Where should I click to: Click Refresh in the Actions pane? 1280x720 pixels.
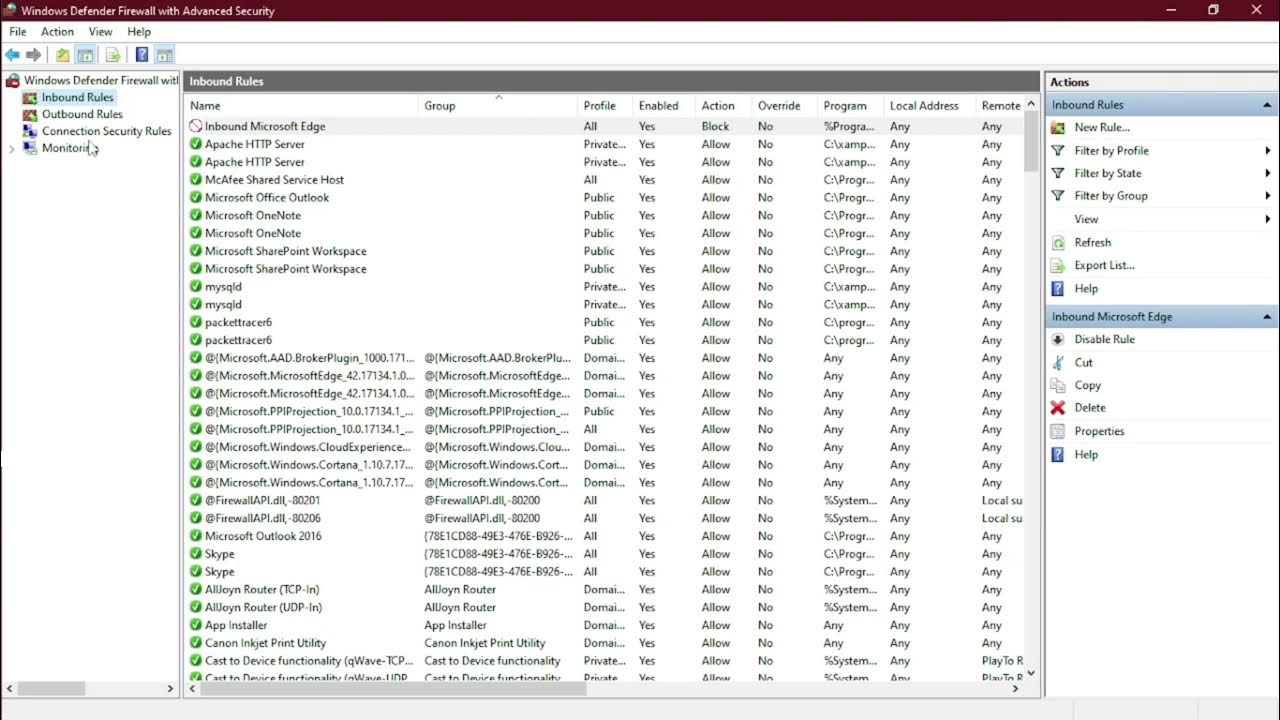(x=1092, y=242)
